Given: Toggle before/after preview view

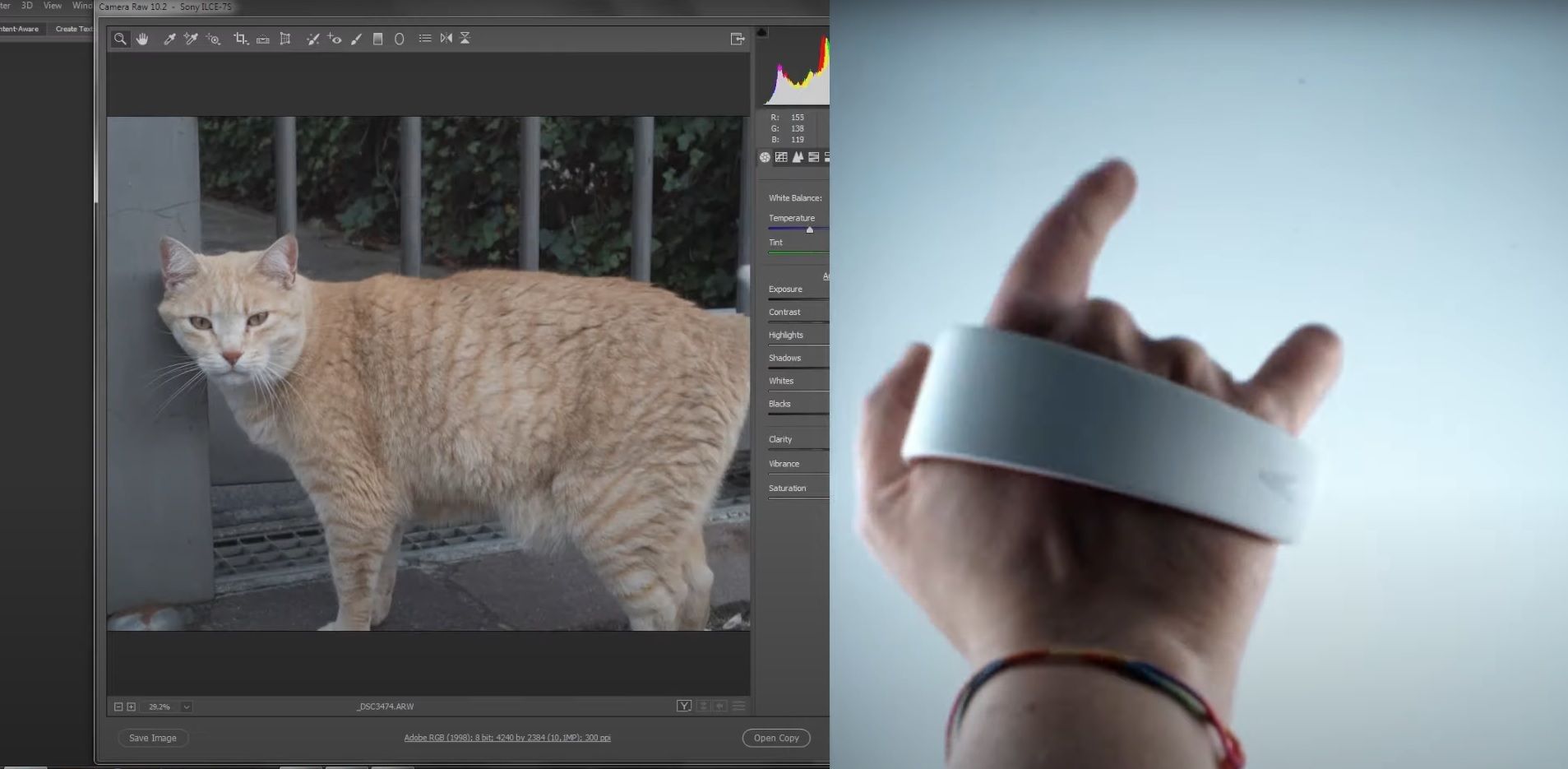Looking at the screenshot, I should tap(683, 706).
